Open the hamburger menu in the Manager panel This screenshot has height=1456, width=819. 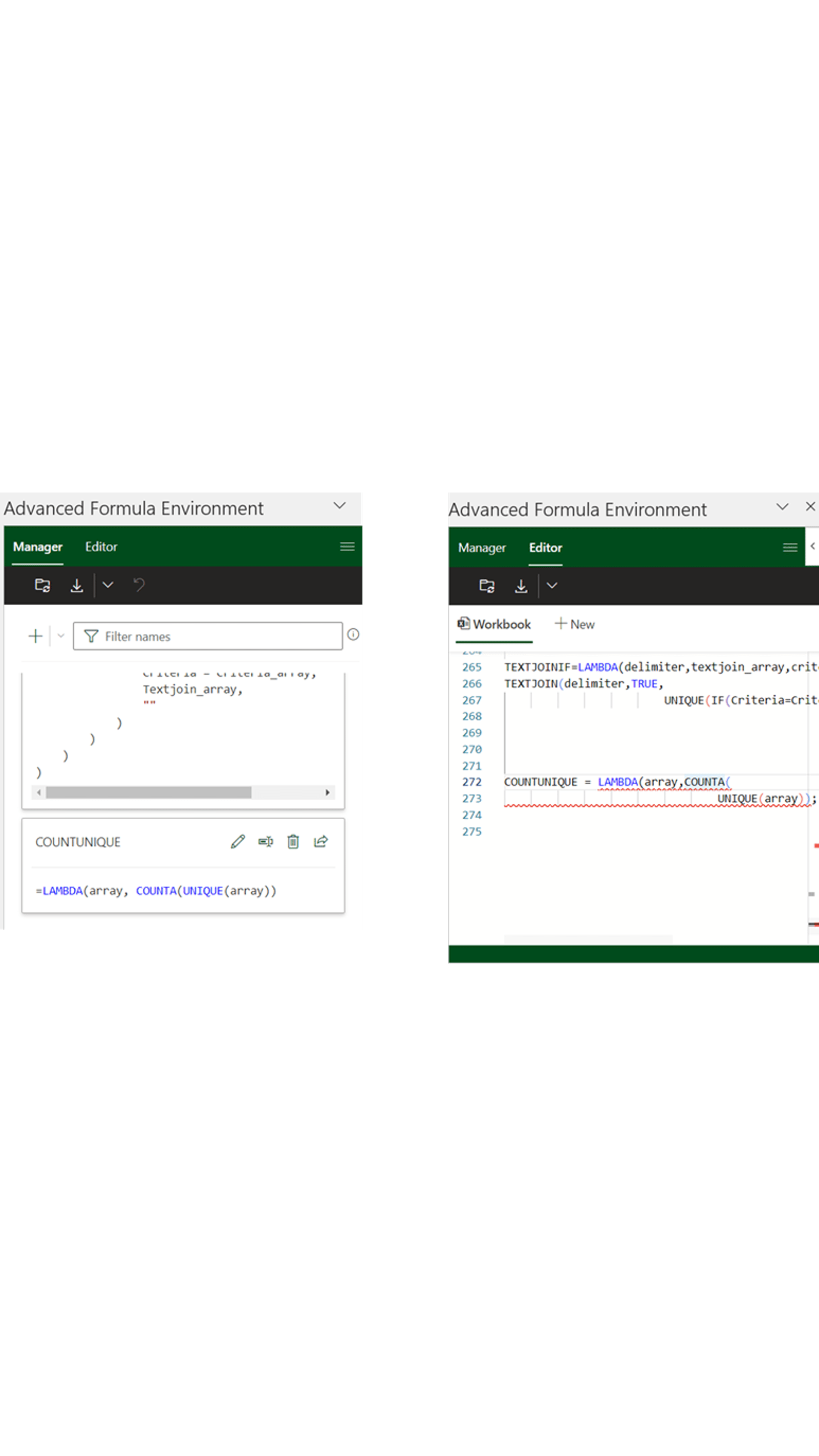[347, 546]
